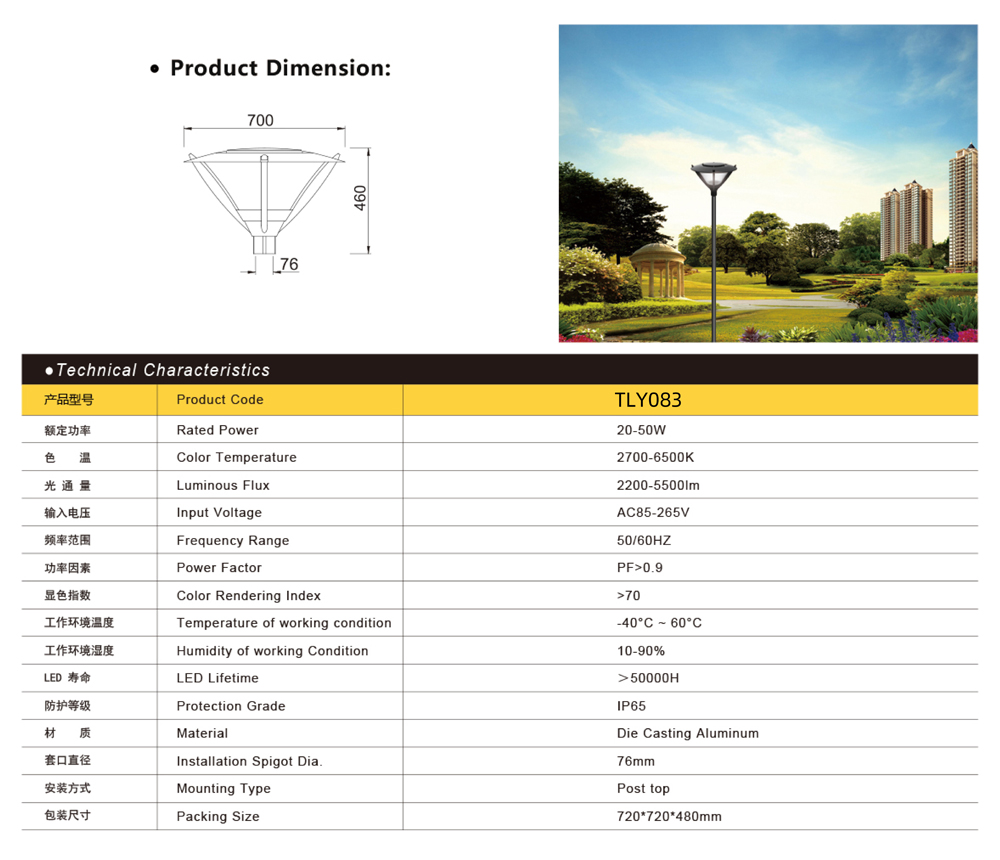Click the packing size value 720*720*480mm
Viewport: 1000px width, 860px height.
click(669, 817)
